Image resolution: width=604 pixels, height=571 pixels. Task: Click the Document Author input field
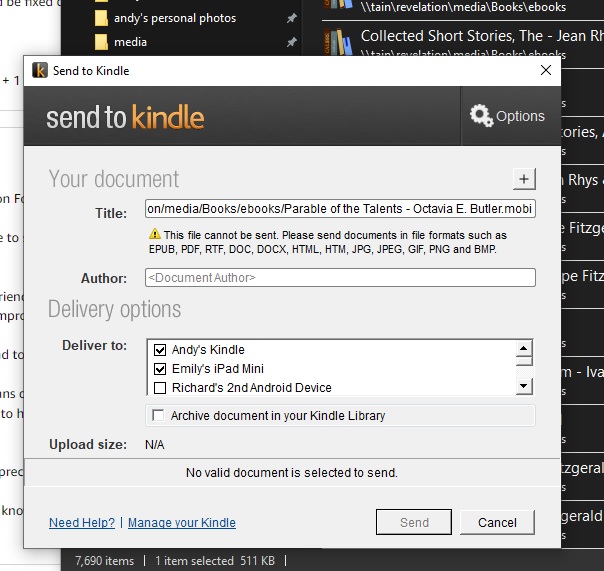(340, 277)
